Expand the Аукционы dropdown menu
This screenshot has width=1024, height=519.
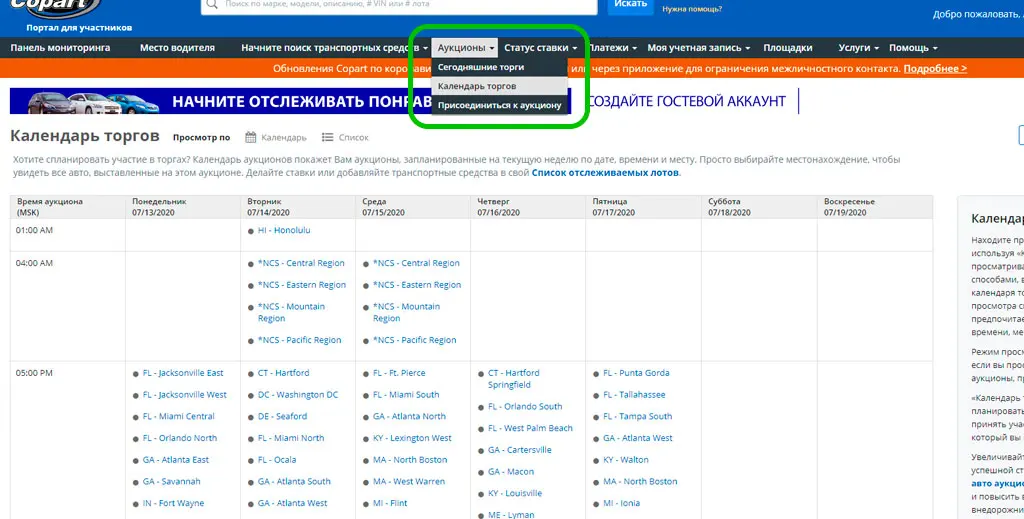coord(466,48)
